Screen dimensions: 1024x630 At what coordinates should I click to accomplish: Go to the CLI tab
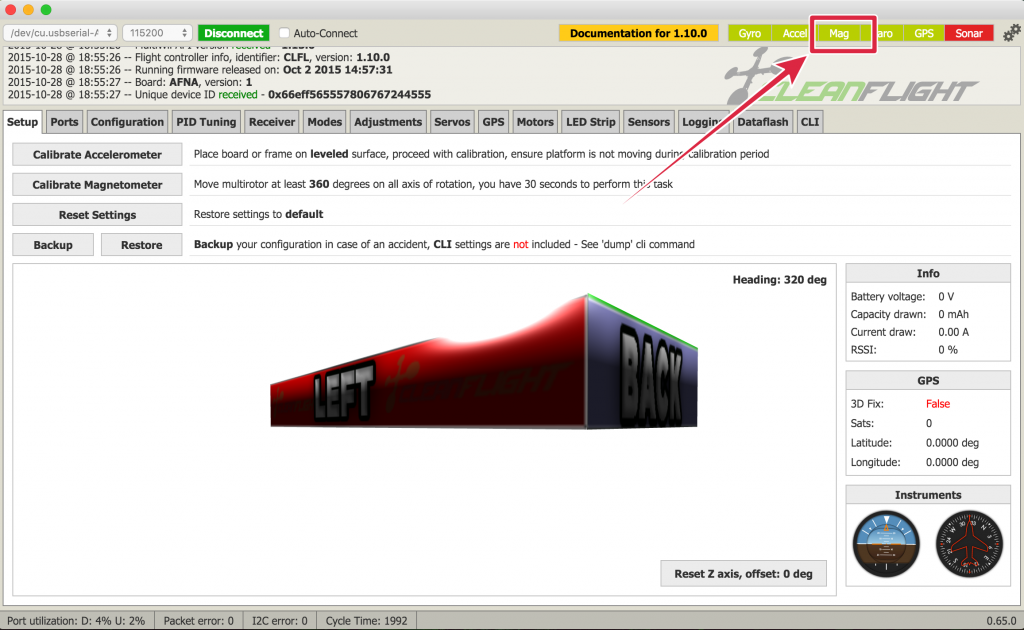pos(810,122)
